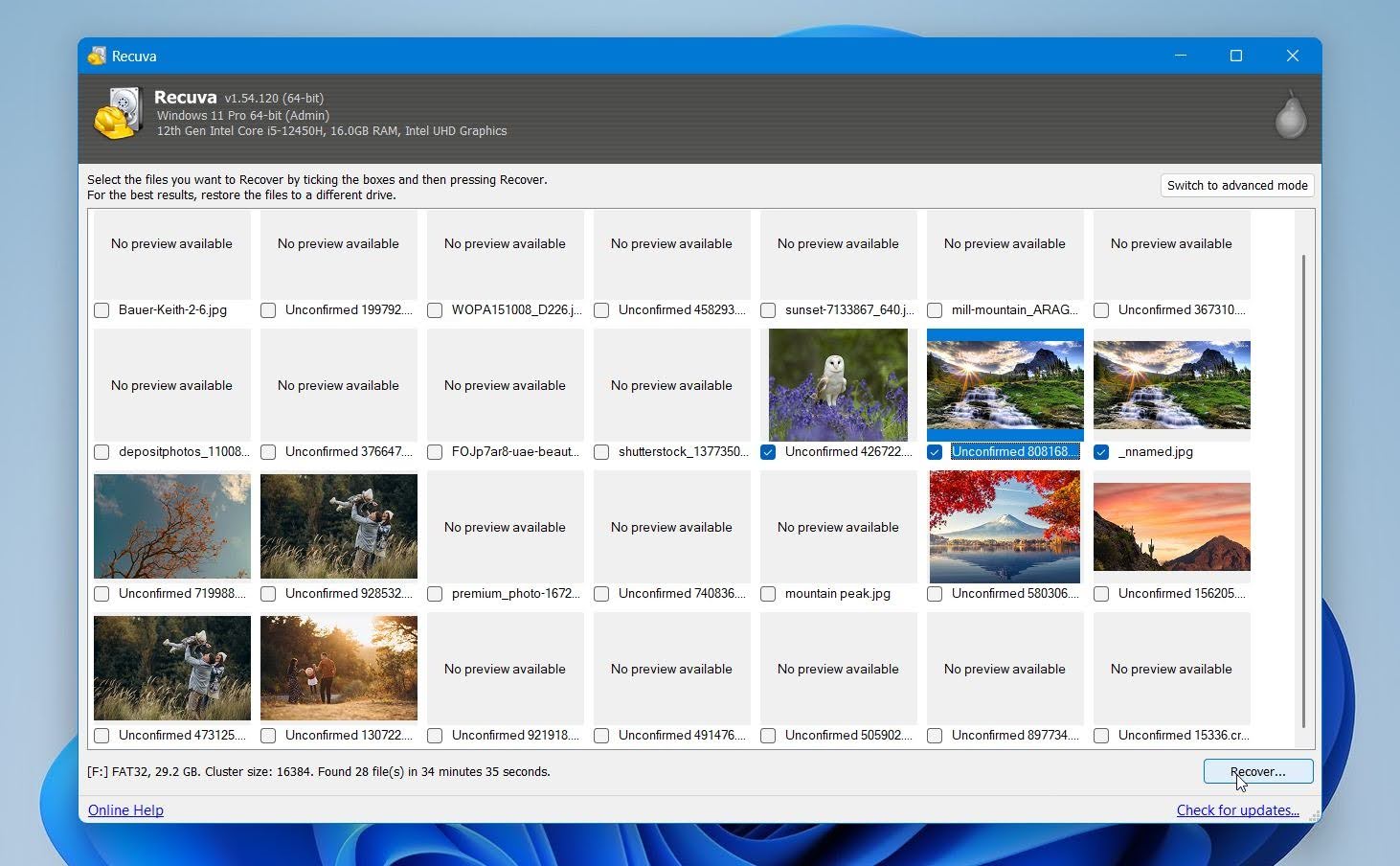The height and width of the screenshot is (866, 1400).
Task: Open the Check for updates link
Action: pyautogui.click(x=1237, y=810)
